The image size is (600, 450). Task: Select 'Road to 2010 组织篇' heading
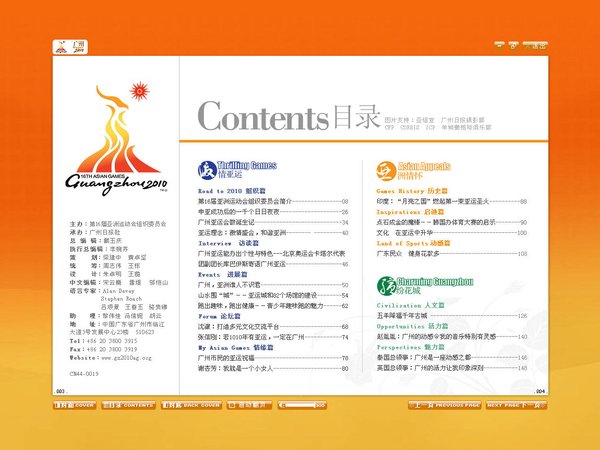tap(232, 191)
